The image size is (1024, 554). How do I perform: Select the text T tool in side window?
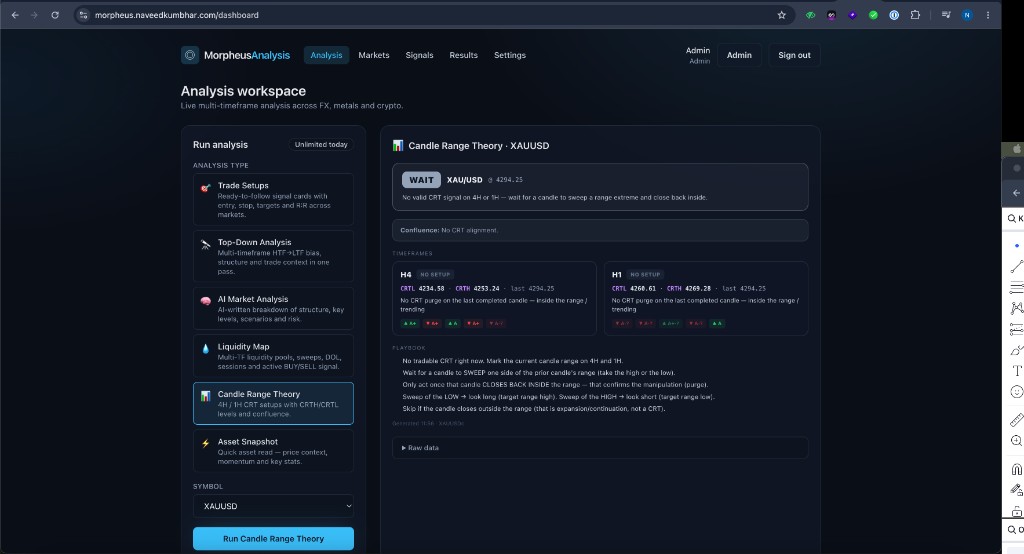click(x=1016, y=370)
